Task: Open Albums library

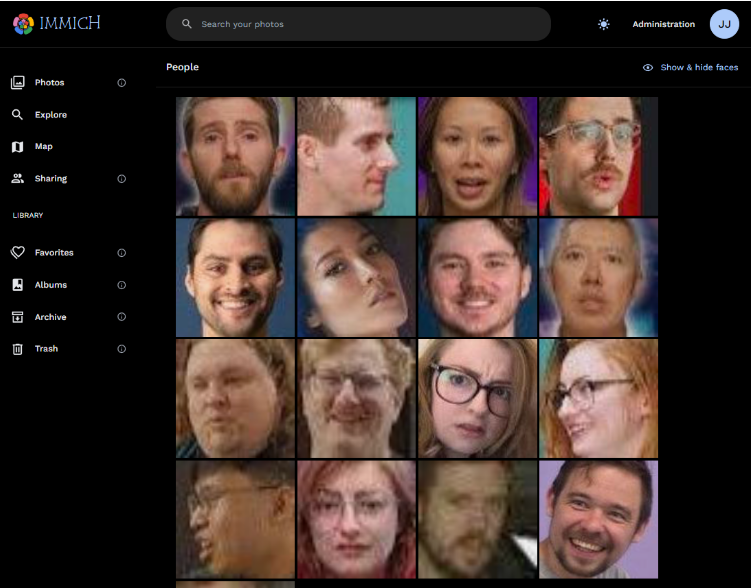Action: coord(51,285)
